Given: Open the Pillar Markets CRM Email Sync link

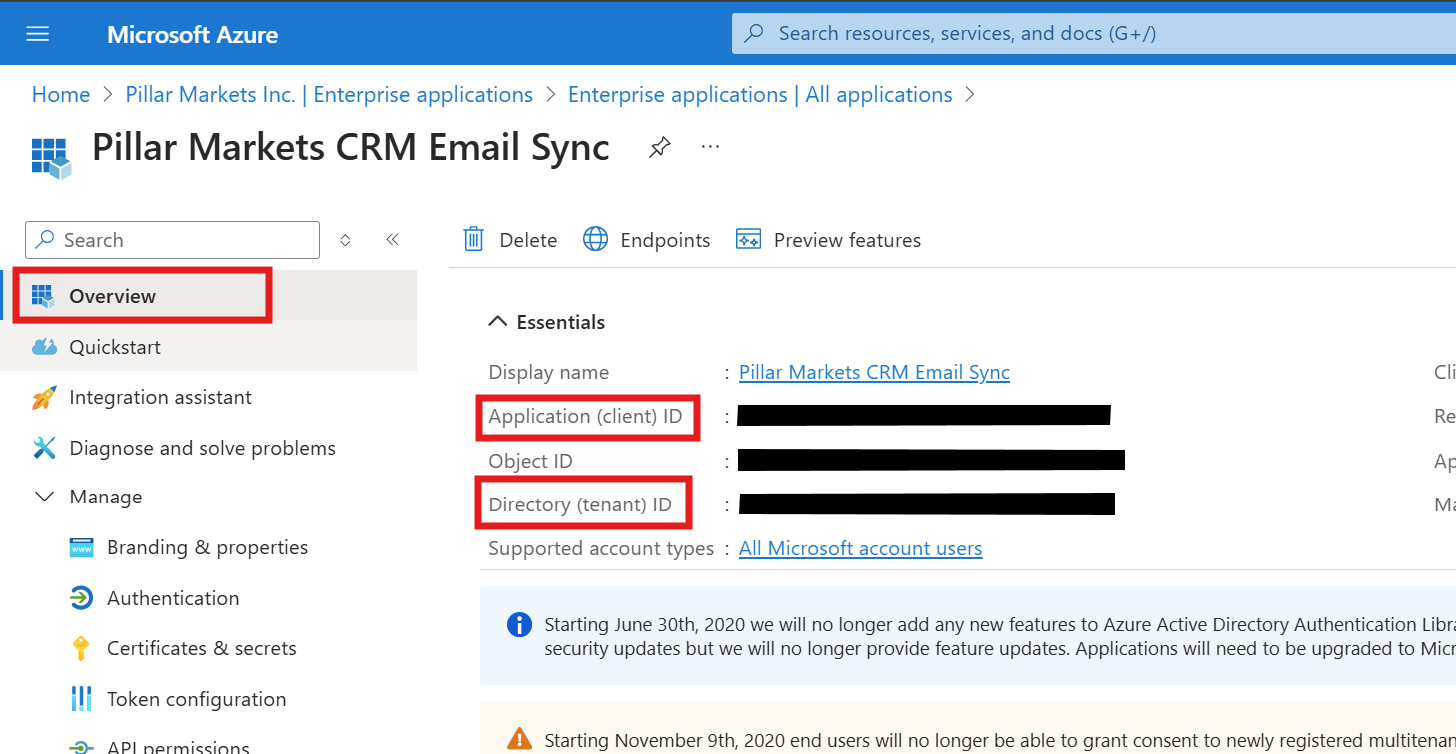Looking at the screenshot, I should (873, 371).
